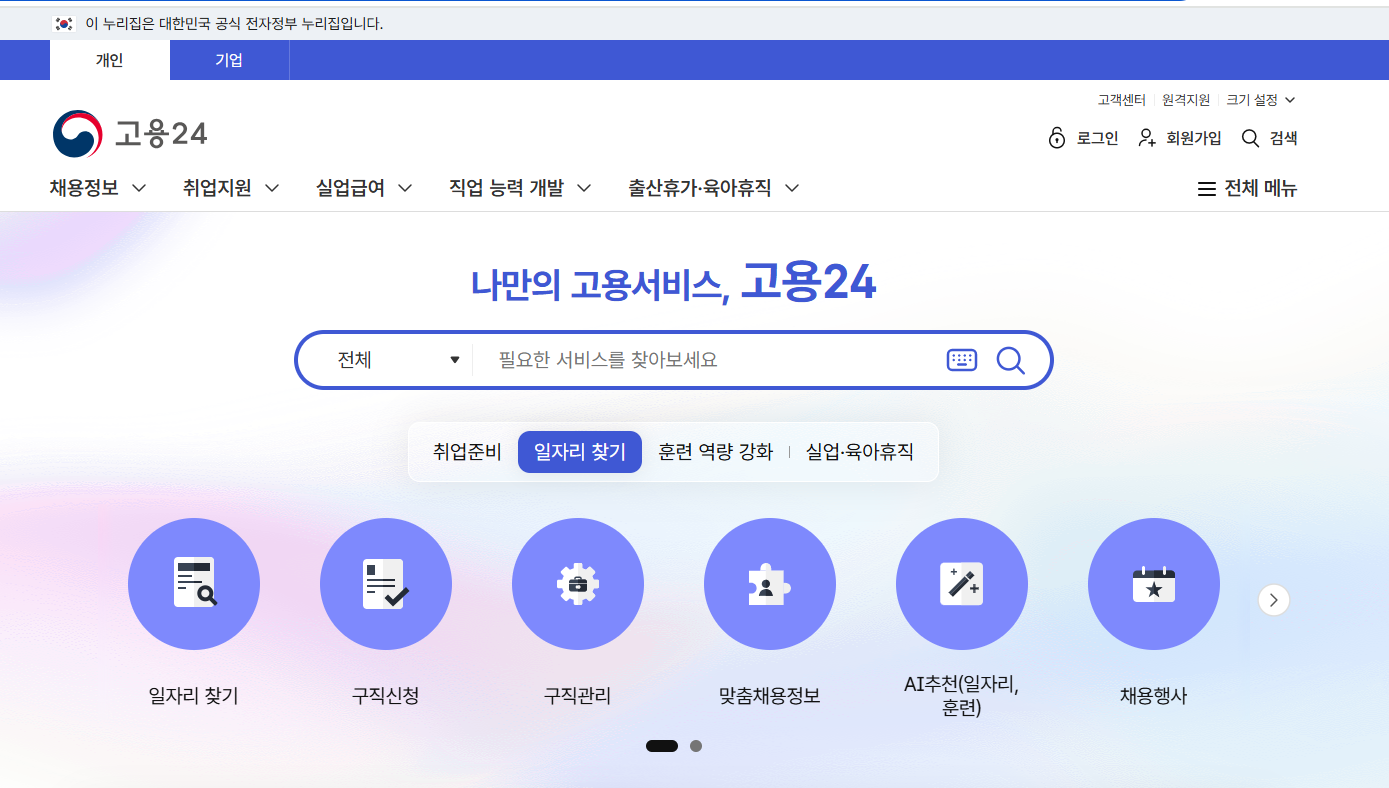This screenshot has width=1389, height=788.
Task: Click the AI추천(일자리, 훈련) label text
Action: click(962, 696)
